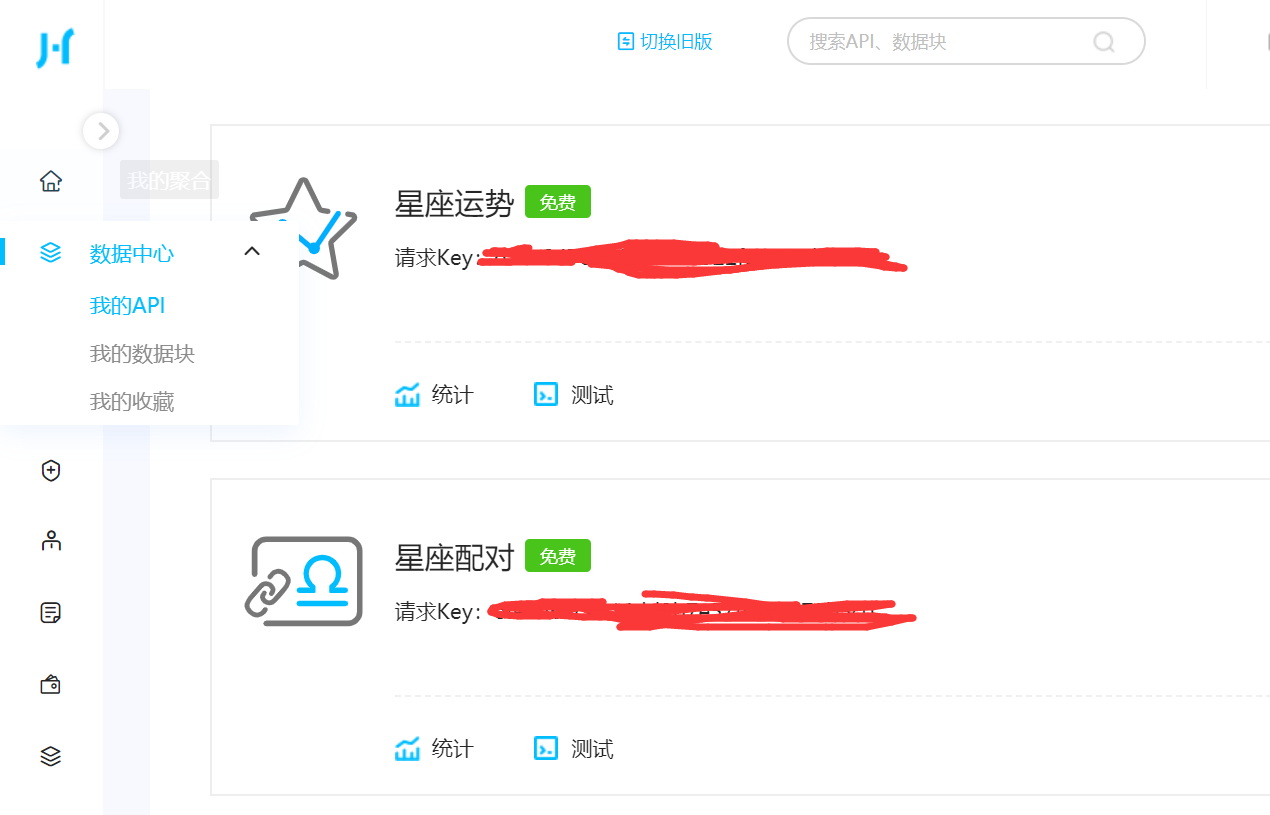
Task: Open the user account sidebar icon
Action: [51, 541]
